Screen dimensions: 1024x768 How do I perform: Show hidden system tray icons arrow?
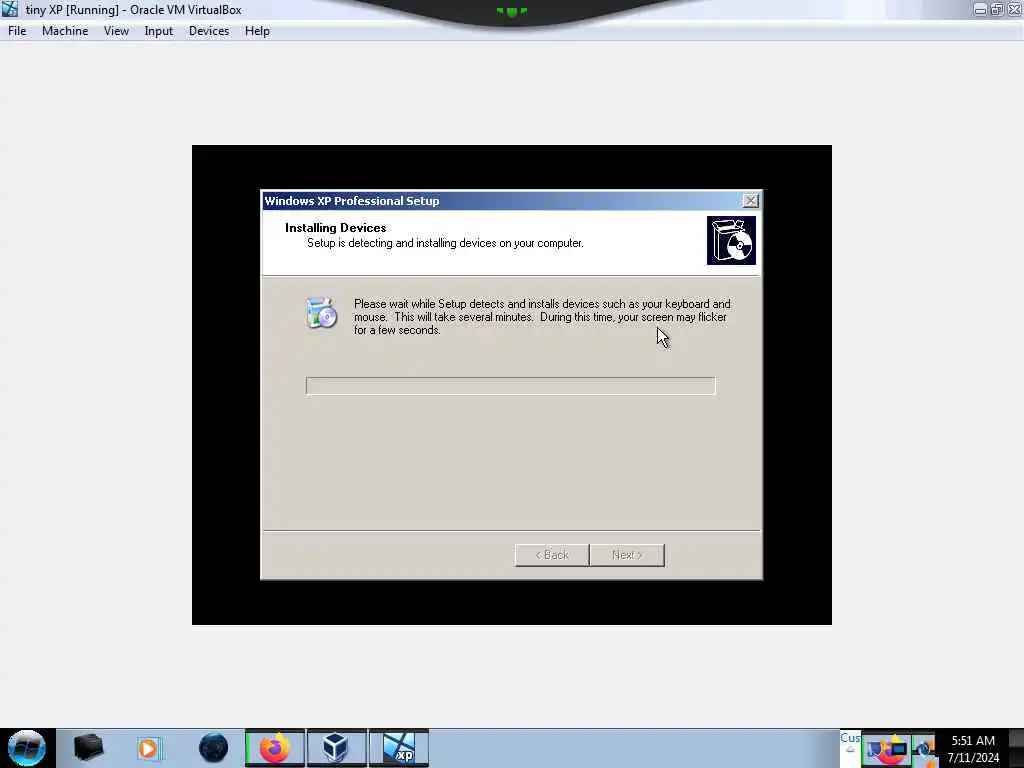click(850, 748)
